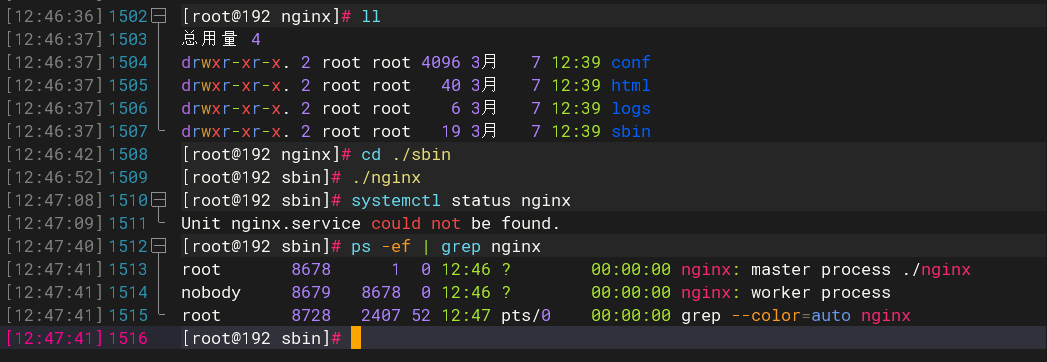Click the 'grep' word on line 1512
This screenshot has width=1047, height=362.
point(461,247)
